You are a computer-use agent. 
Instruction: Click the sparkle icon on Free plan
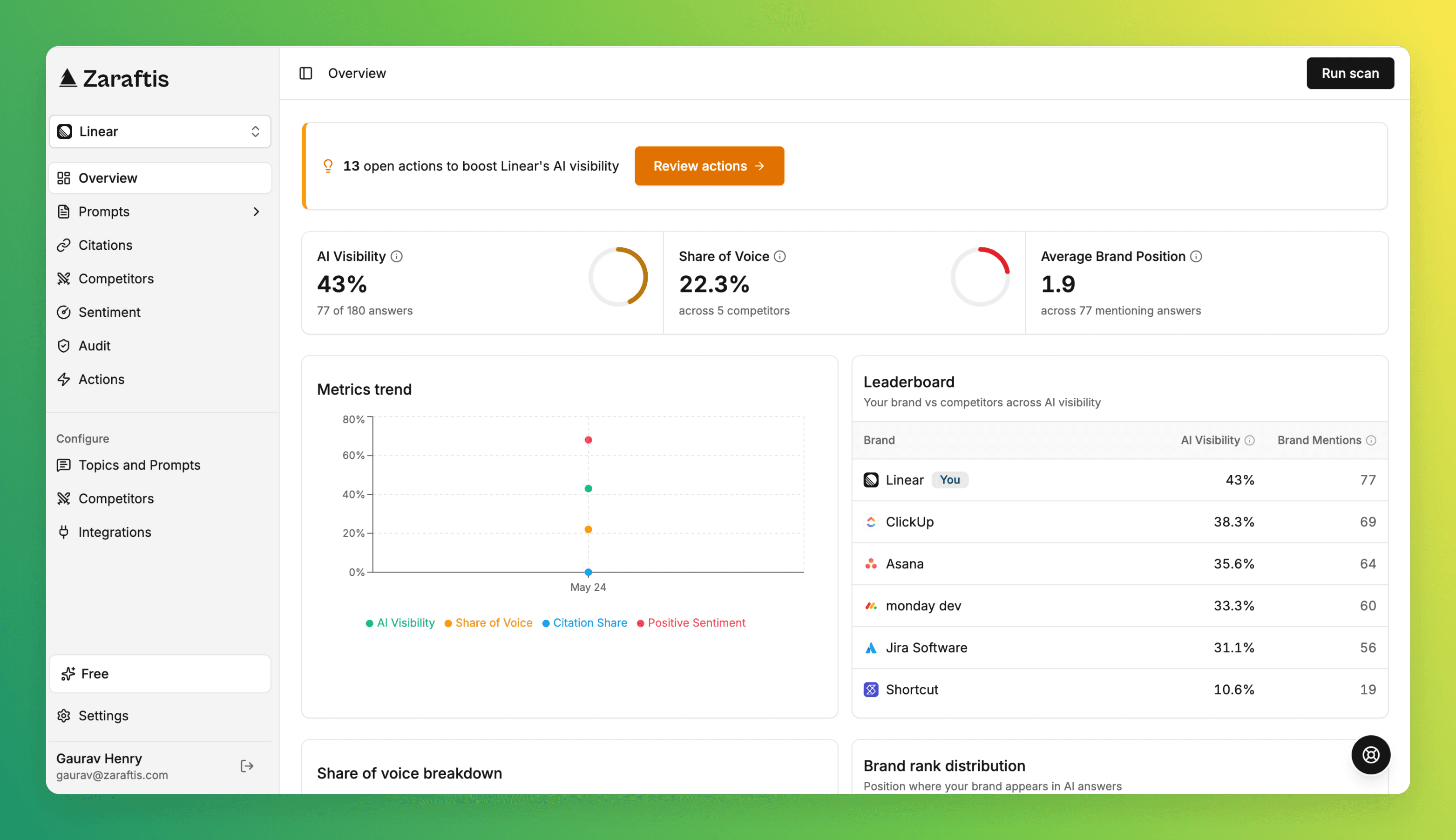click(68, 674)
